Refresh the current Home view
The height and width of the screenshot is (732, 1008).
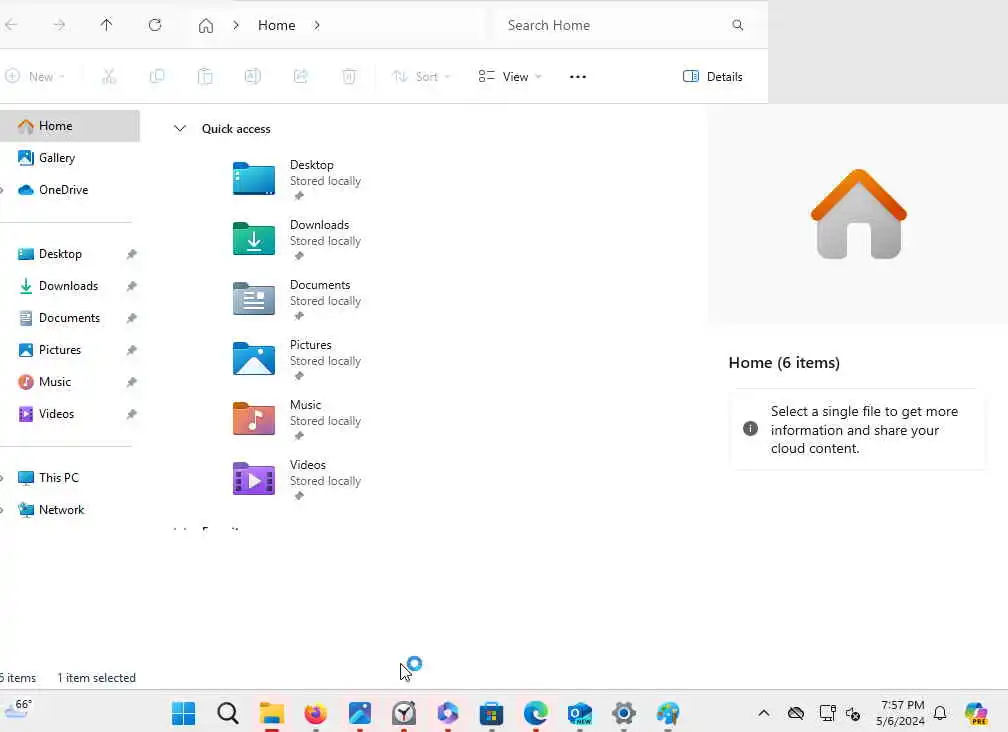click(x=155, y=25)
